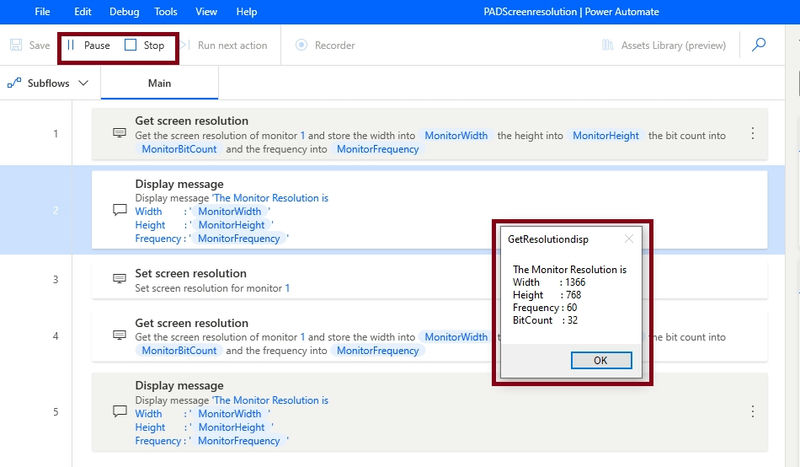Open the Edit menu

tap(83, 12)
